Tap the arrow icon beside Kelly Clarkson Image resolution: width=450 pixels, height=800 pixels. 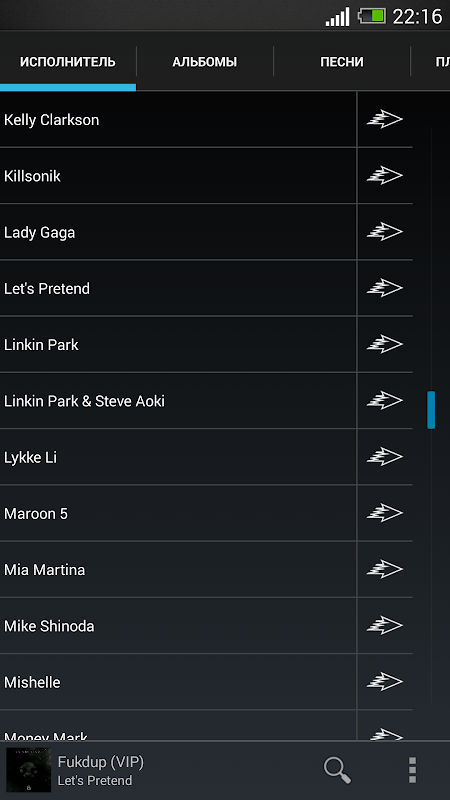pos(385,120)
